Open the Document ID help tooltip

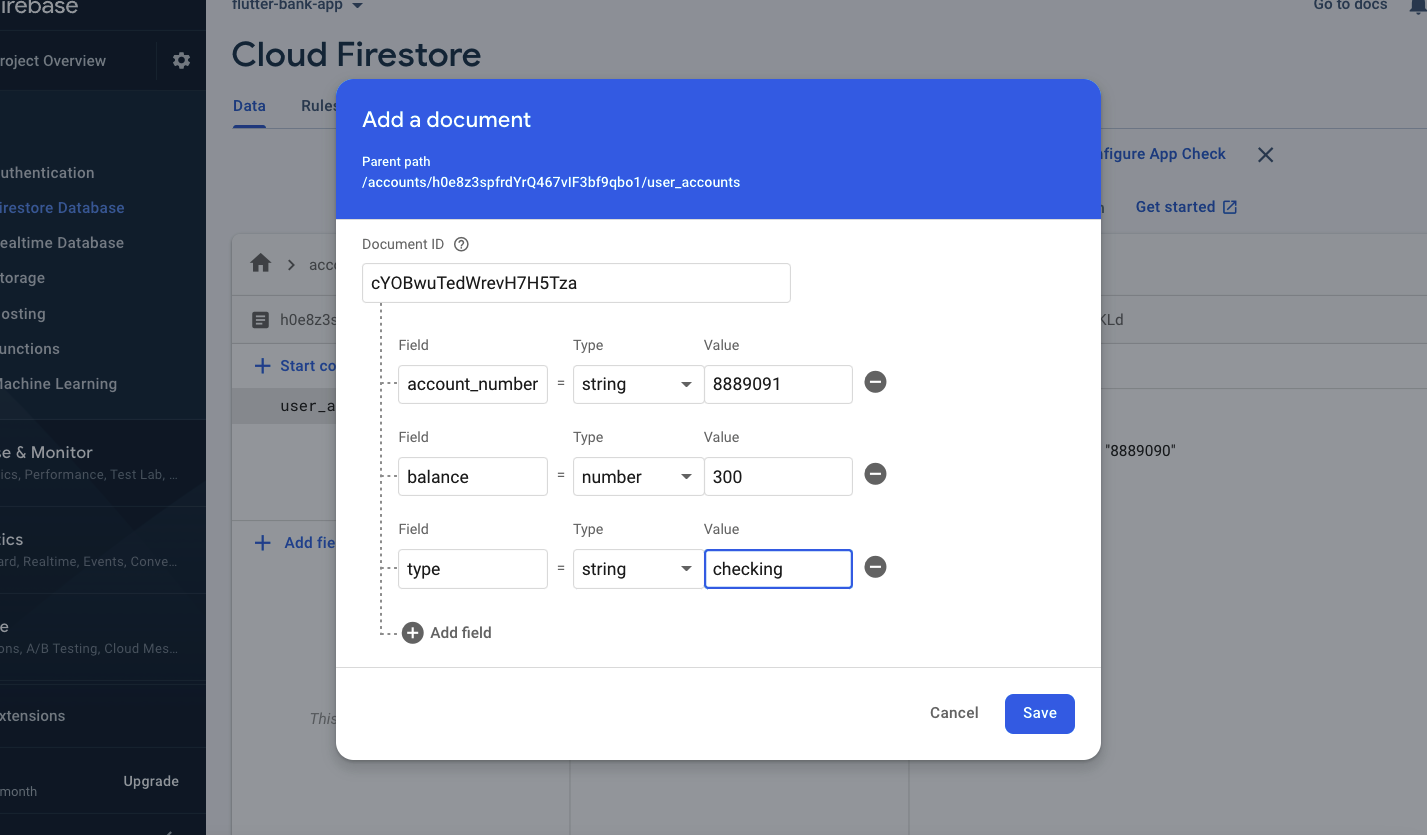click(x=461, y=245)
